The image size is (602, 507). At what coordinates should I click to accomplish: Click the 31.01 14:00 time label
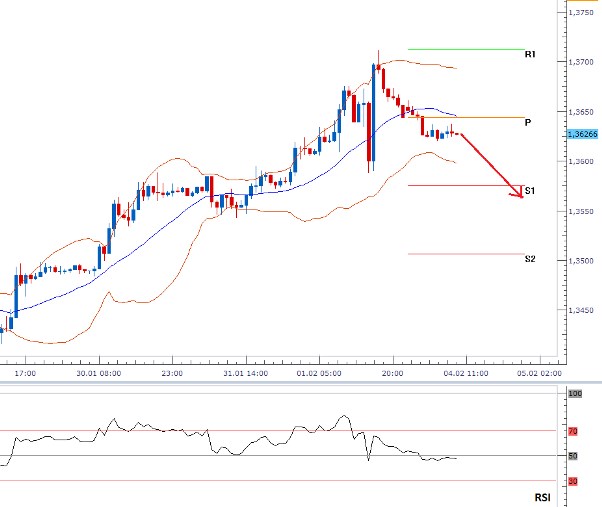pyautogui.click(x=246, y=373)
